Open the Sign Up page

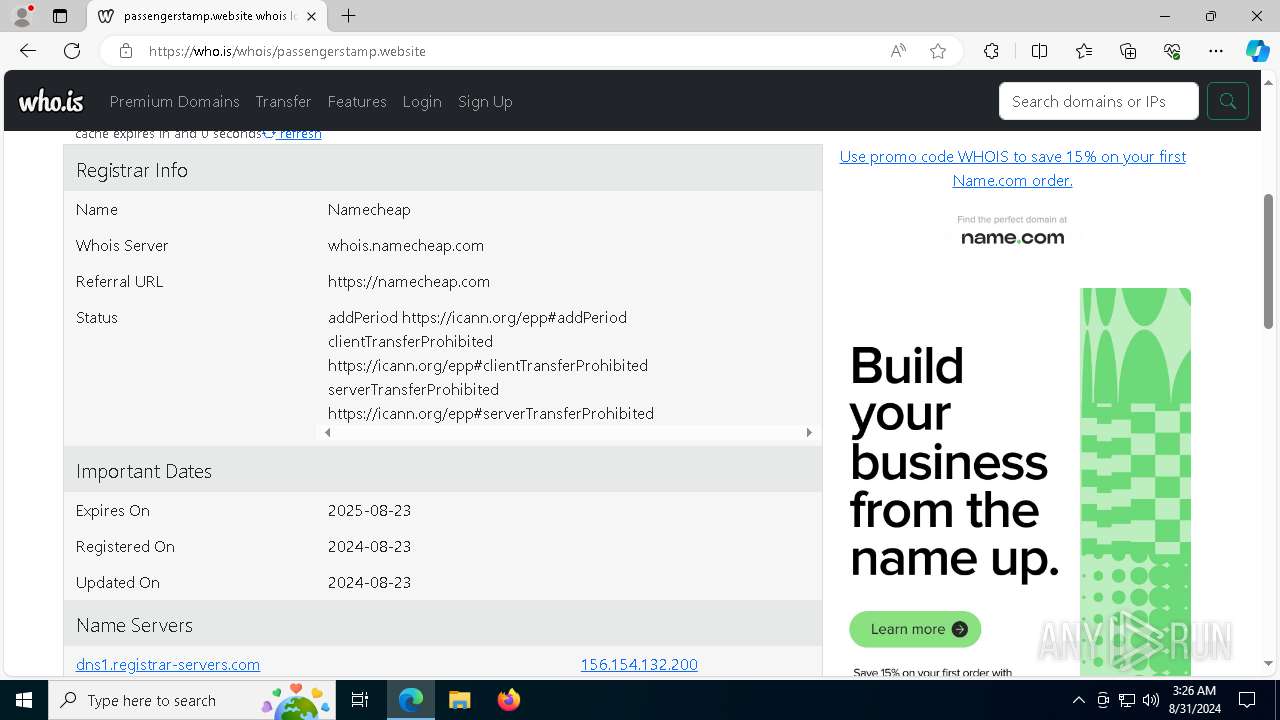(x=485, y=101)
